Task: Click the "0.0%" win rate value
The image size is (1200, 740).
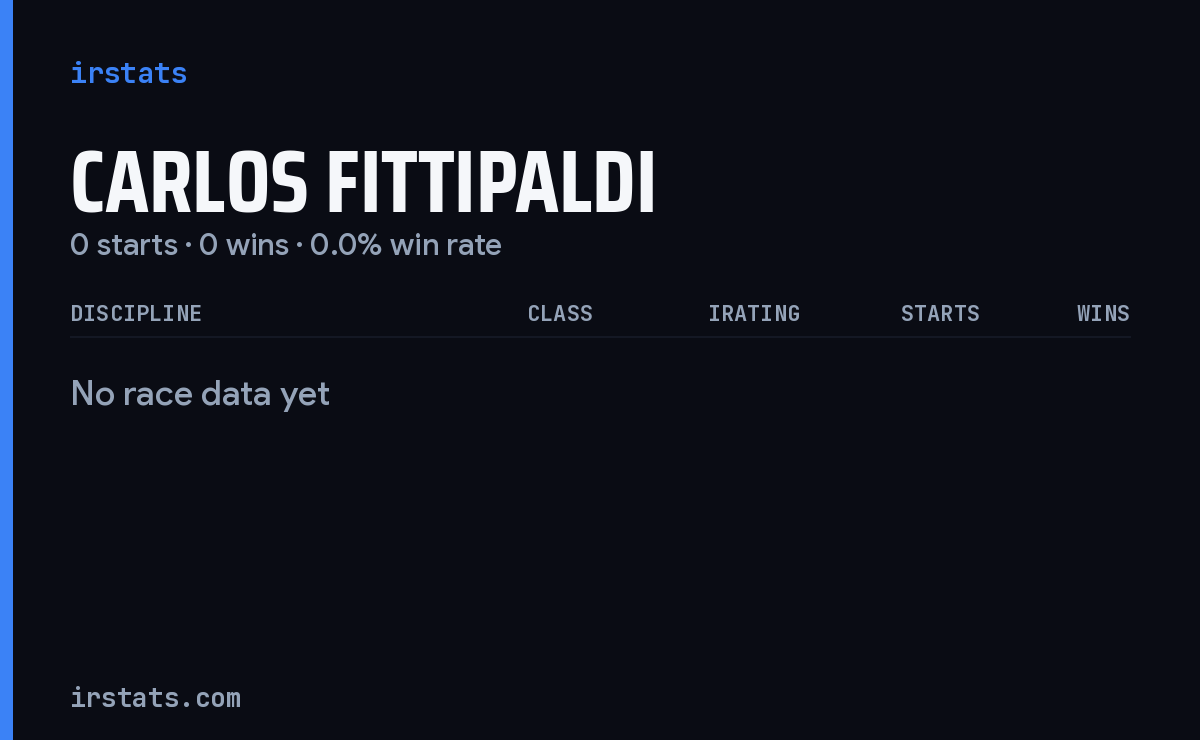Action: pos(346,245)
